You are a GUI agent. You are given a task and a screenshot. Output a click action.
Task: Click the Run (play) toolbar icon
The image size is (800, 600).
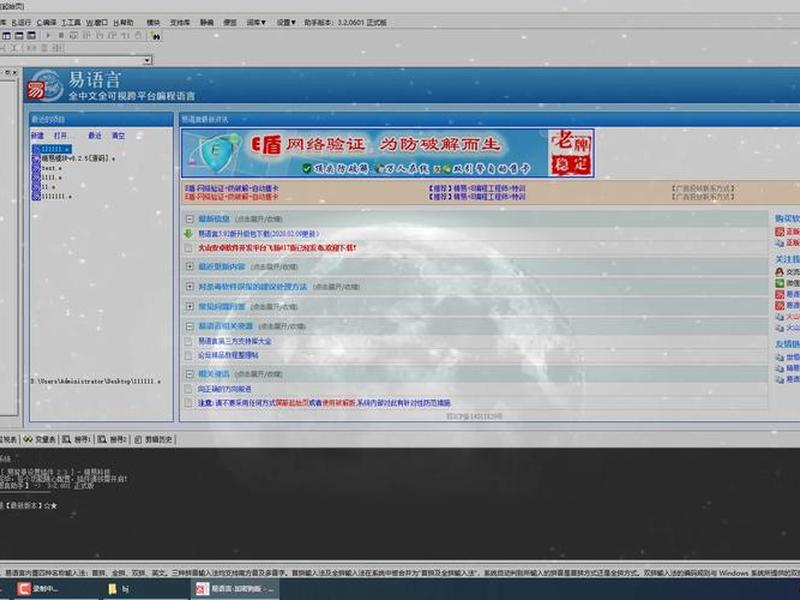click(x=48, y=35)
